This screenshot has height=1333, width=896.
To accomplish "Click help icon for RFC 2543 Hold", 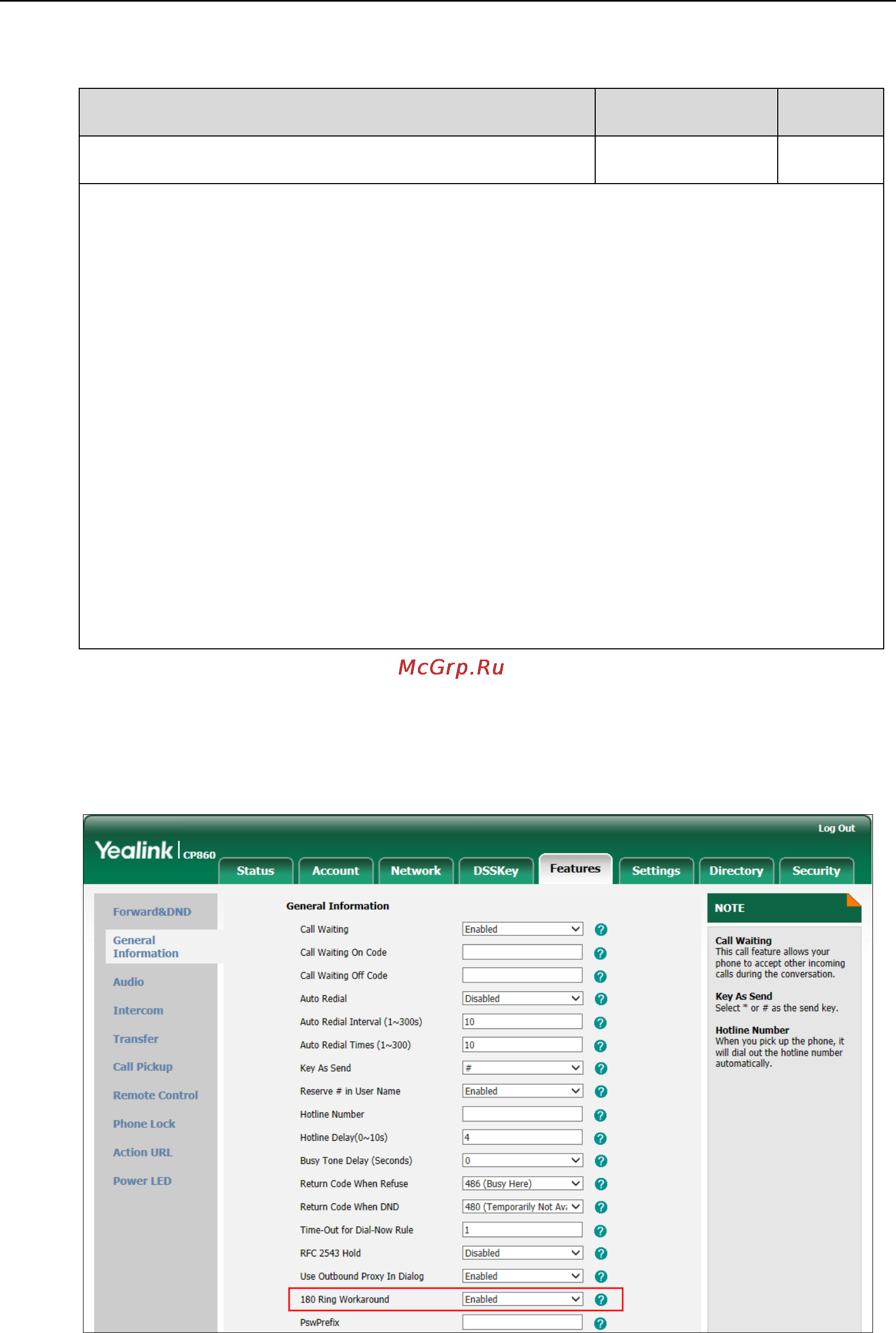I will click(x=601, y=1253).
